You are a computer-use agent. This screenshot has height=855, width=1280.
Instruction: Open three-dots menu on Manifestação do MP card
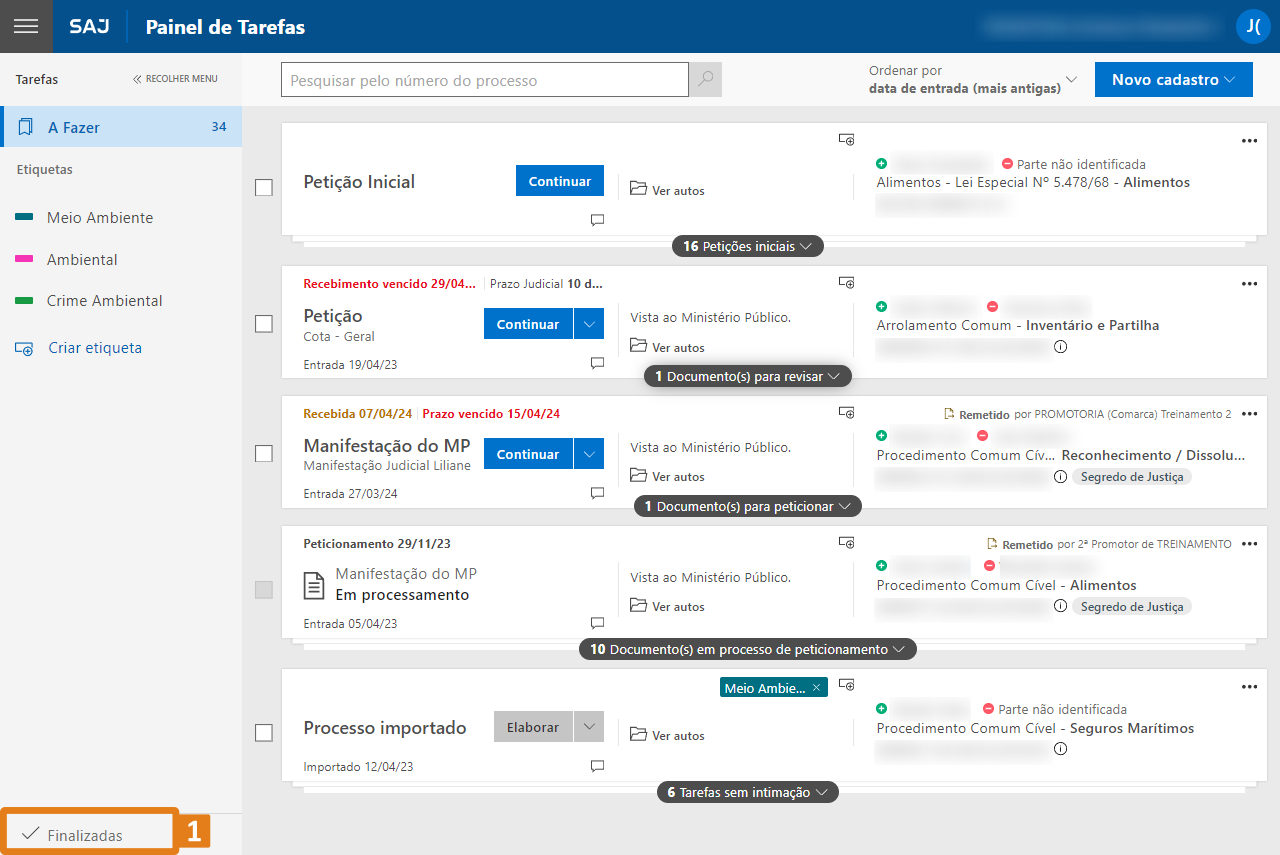[x=1249, y=414]
